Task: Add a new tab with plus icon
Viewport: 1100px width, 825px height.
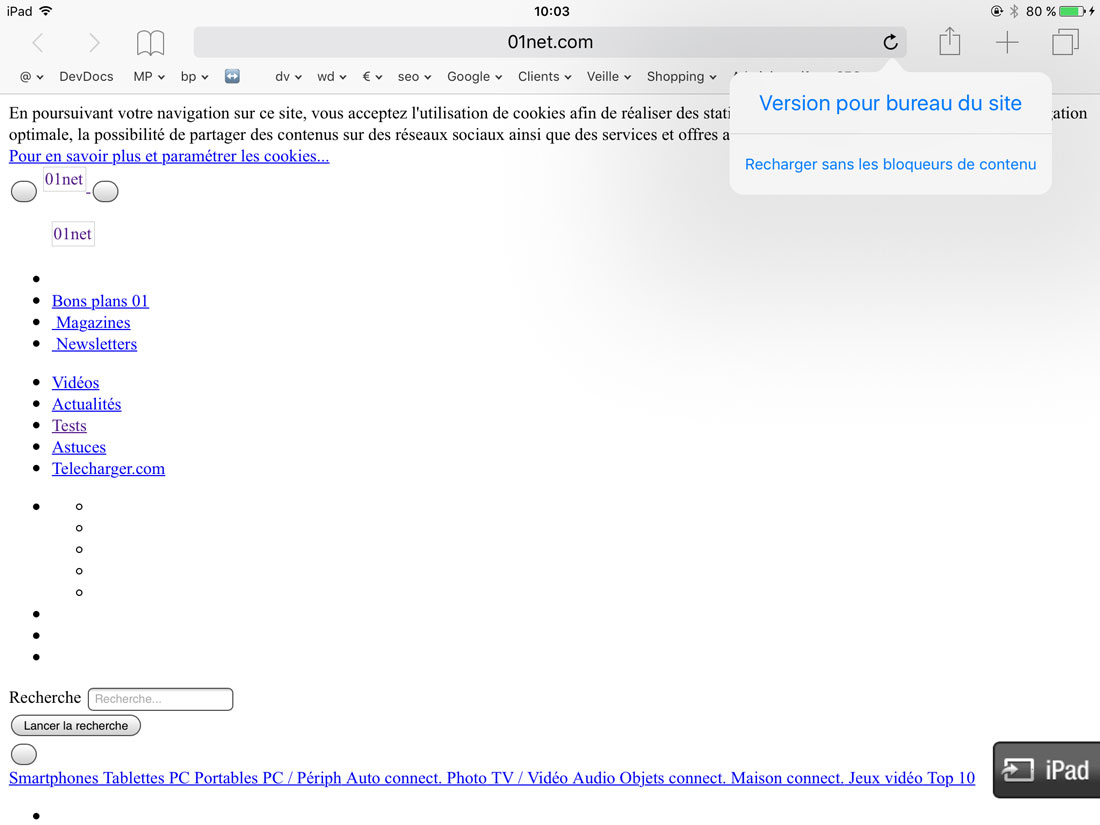Action: pos(1006,42)
